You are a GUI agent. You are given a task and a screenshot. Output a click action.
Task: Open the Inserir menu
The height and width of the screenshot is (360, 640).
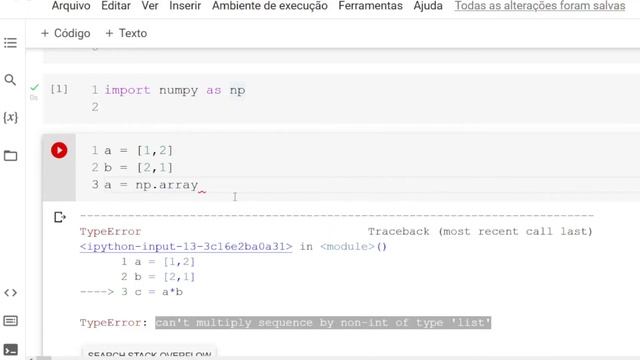pos(185,6)
